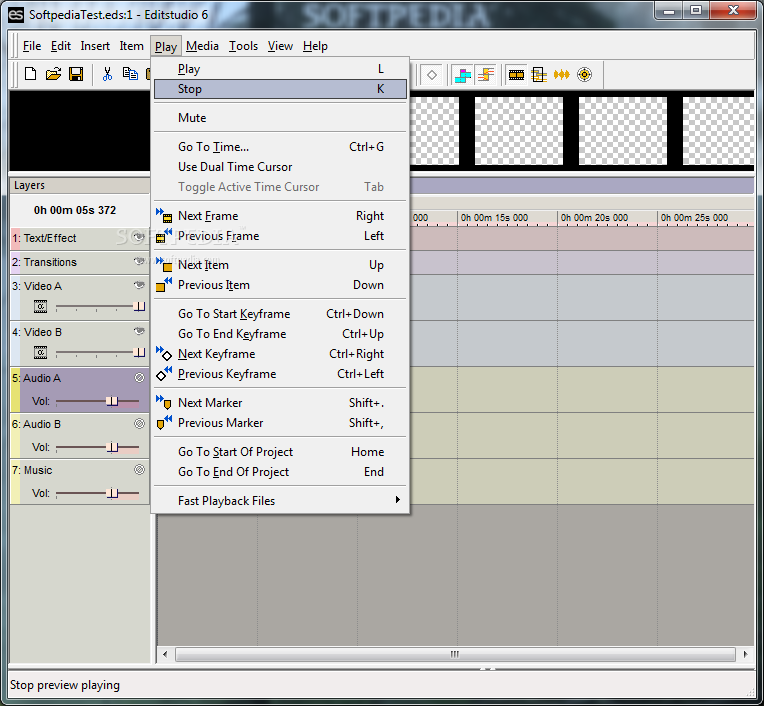Image resolution: width=764 pixels, height=706 pixels.
Task: Click the cyan-magenta blocks toolbar icon
Action: [462, 75]
